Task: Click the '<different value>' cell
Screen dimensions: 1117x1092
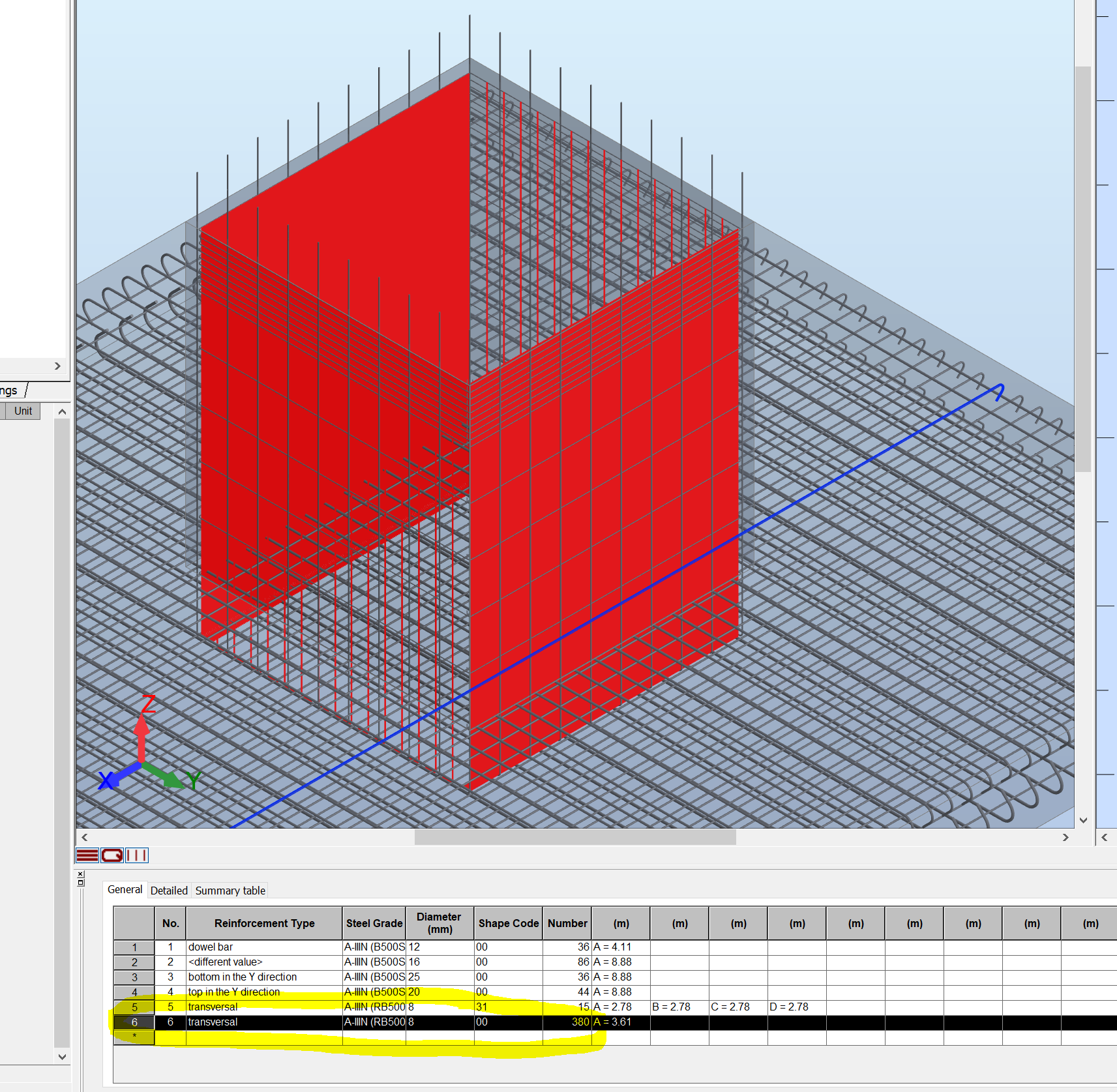Action: tap(264, 962)
